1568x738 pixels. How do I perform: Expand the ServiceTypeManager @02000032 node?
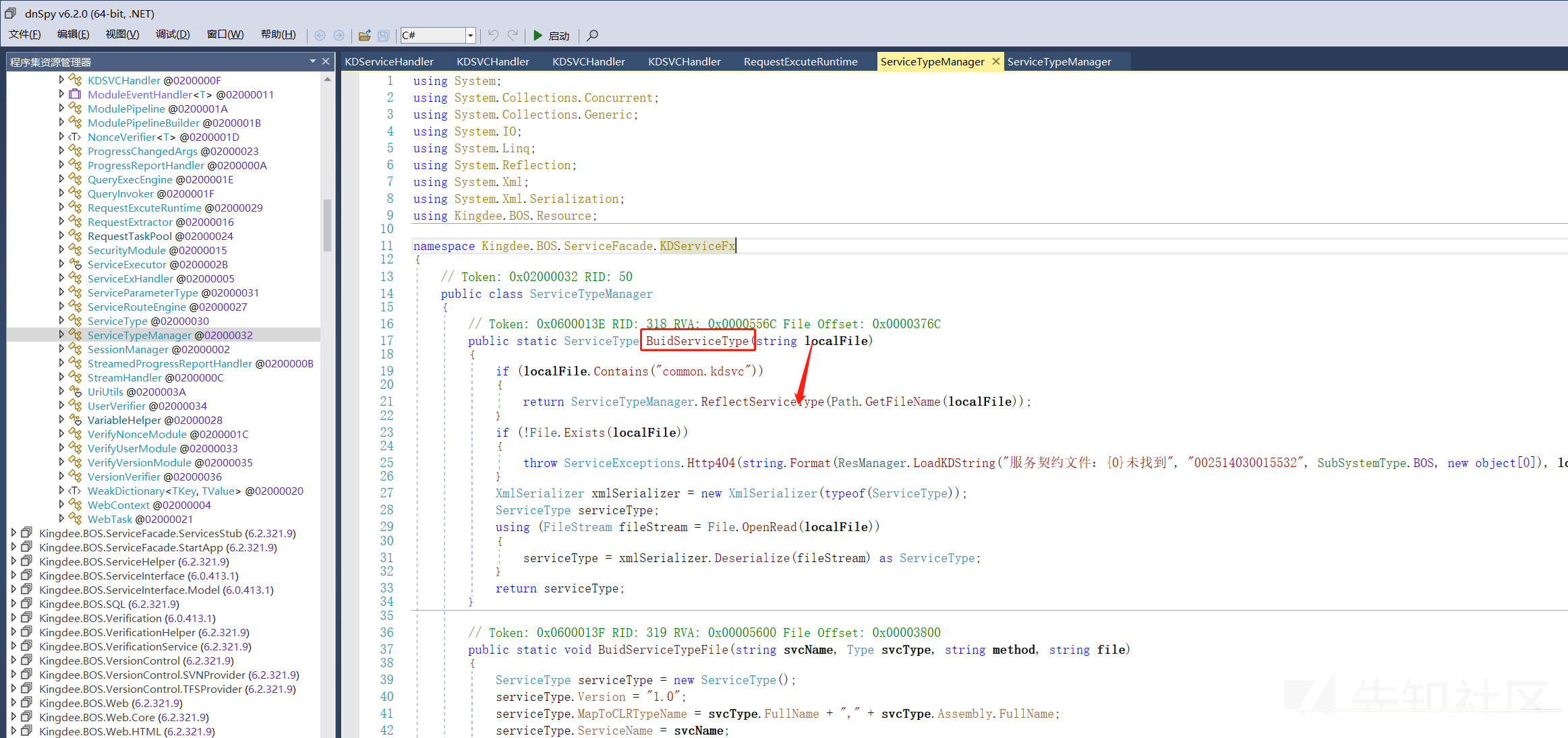61,334
